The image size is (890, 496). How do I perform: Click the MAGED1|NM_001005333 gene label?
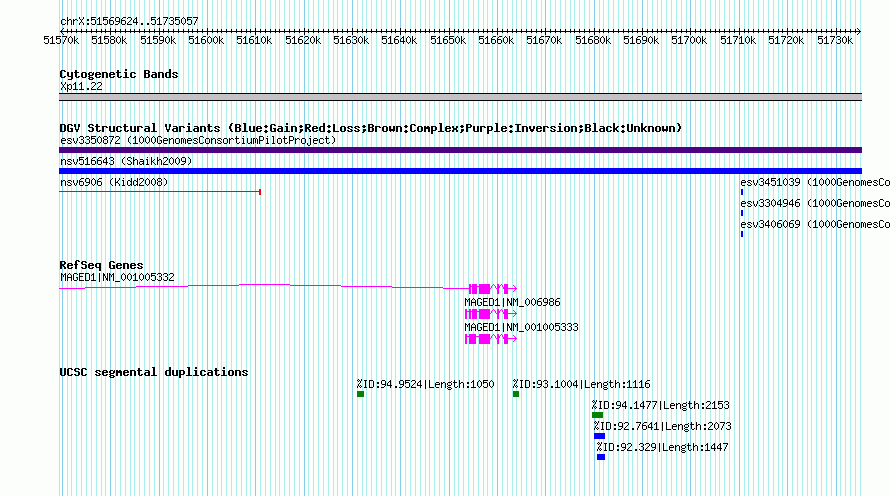pyautogui.click(x=521, y=327)
